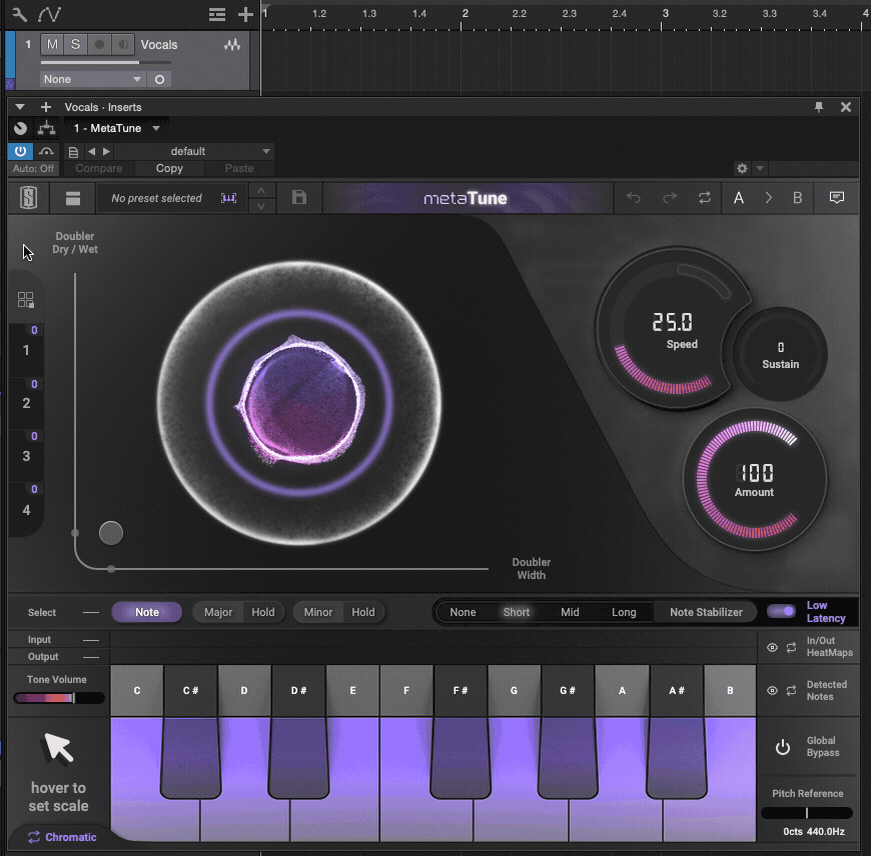This screenshot has width=871, height=856.
Task: Click the Copy preset button
Action: pos(169,168)
